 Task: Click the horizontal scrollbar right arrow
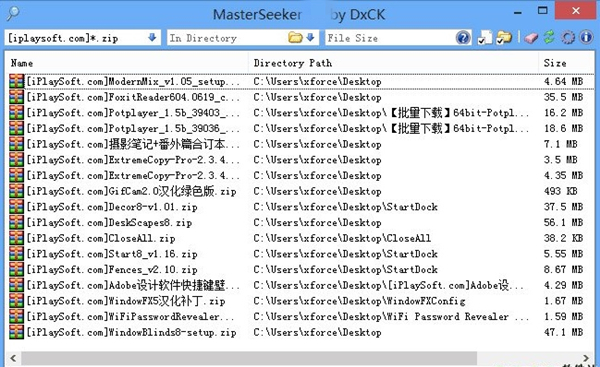pyautogui.click(x=585, y=358)
